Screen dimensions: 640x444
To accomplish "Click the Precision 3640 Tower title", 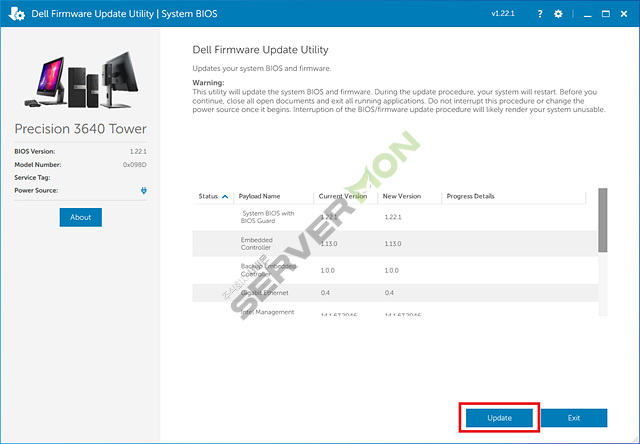I will 80,129.
